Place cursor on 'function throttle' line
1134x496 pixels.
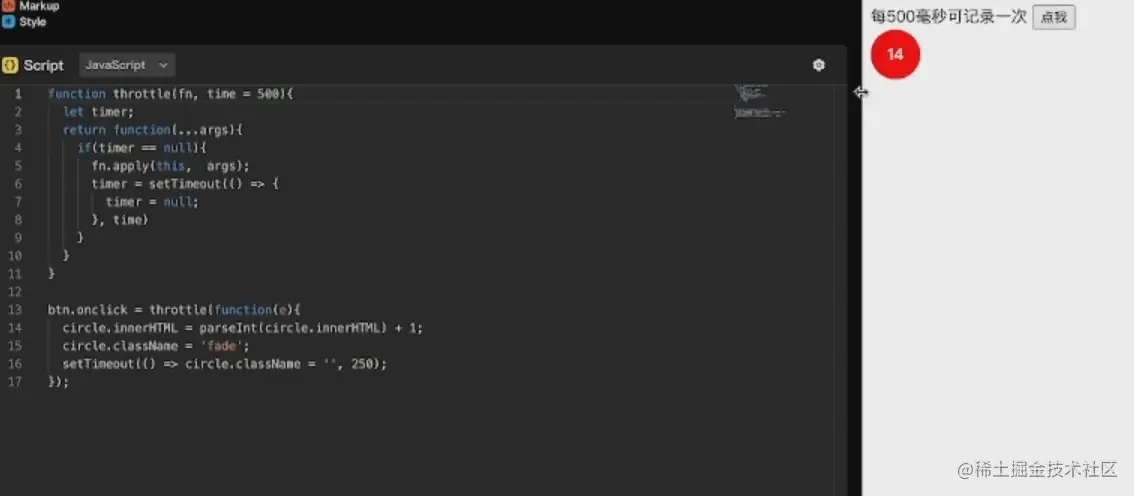170,94
